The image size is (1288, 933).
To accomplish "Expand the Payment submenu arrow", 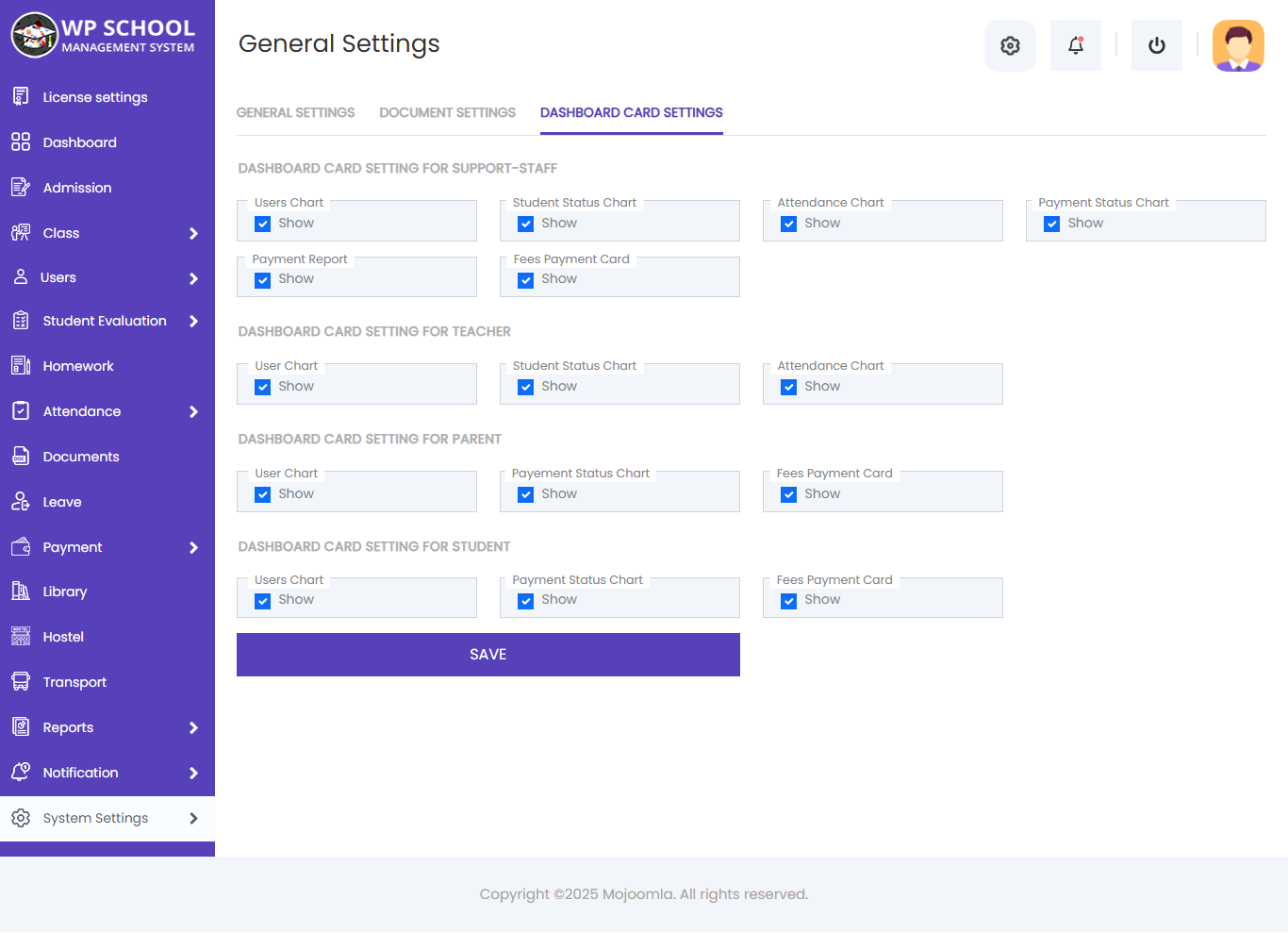I will point(193,547).
